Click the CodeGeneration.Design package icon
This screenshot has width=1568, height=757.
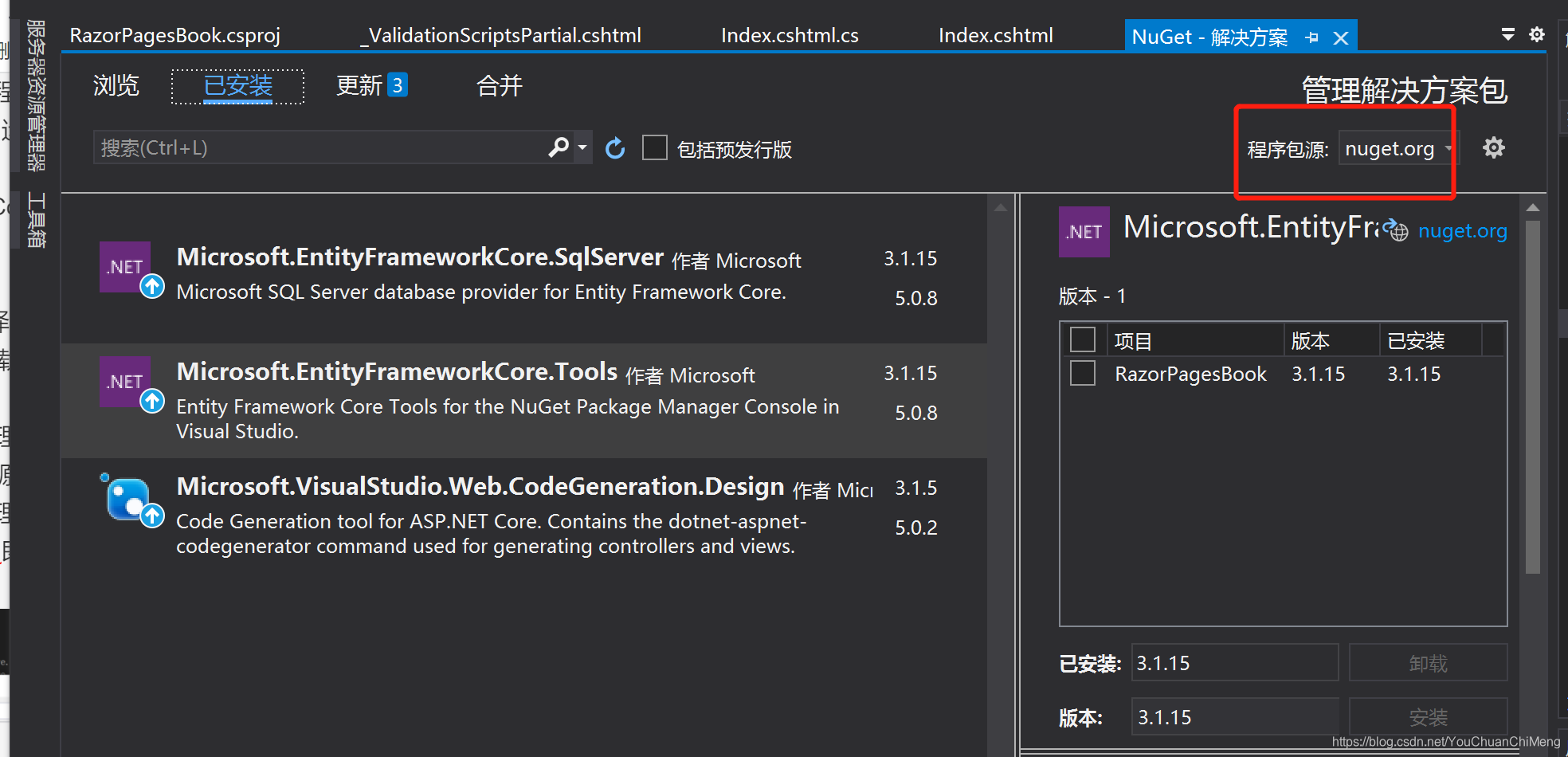point(127,498)
